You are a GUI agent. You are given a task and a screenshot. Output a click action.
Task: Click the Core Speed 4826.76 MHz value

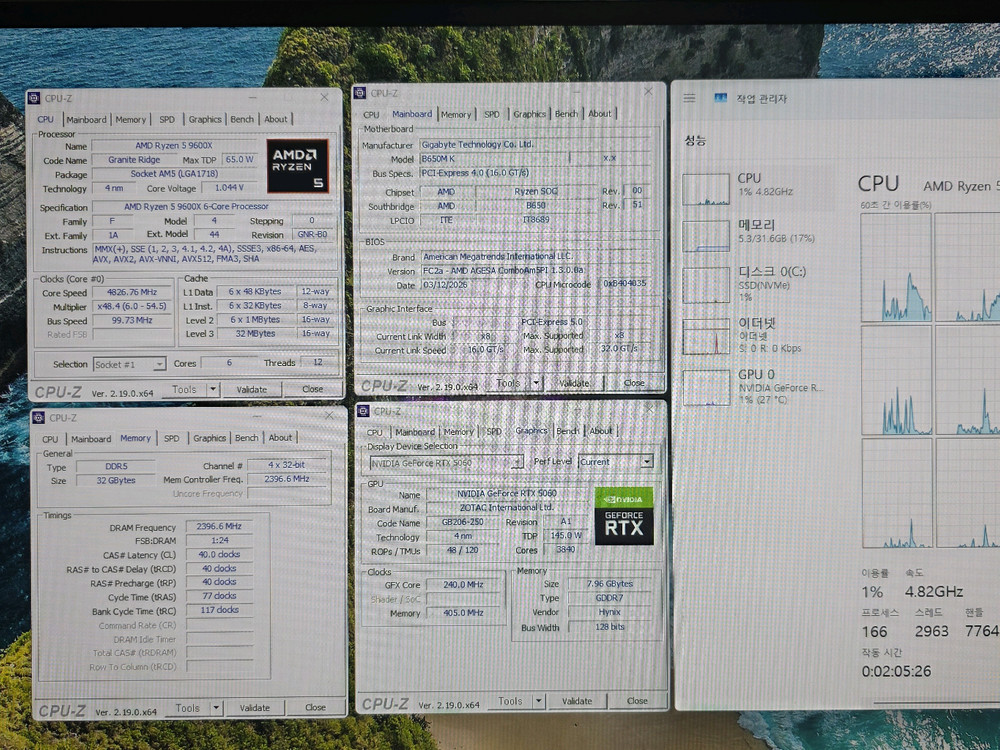(132, 292)
